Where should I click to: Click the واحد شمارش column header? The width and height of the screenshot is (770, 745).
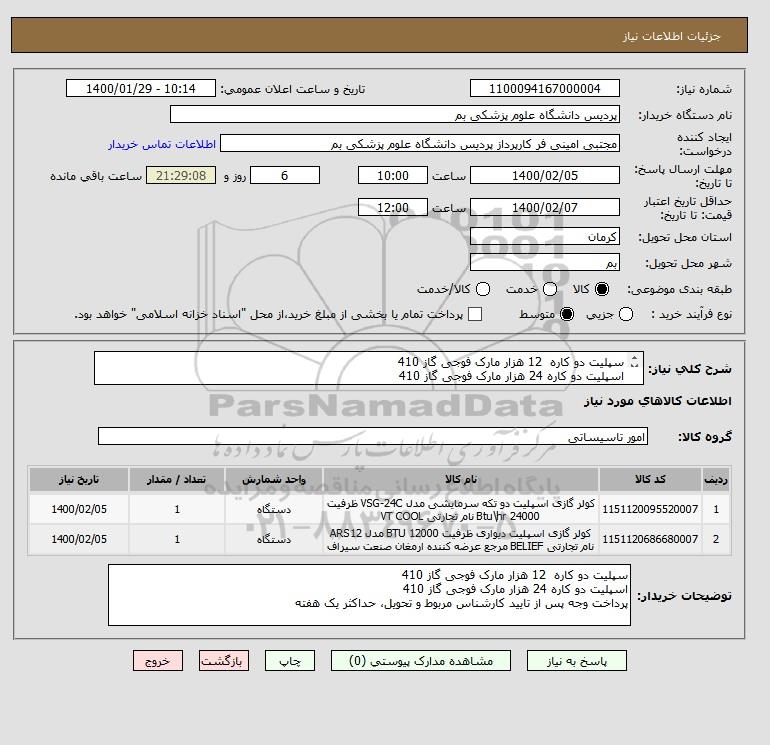coord(274,479)
